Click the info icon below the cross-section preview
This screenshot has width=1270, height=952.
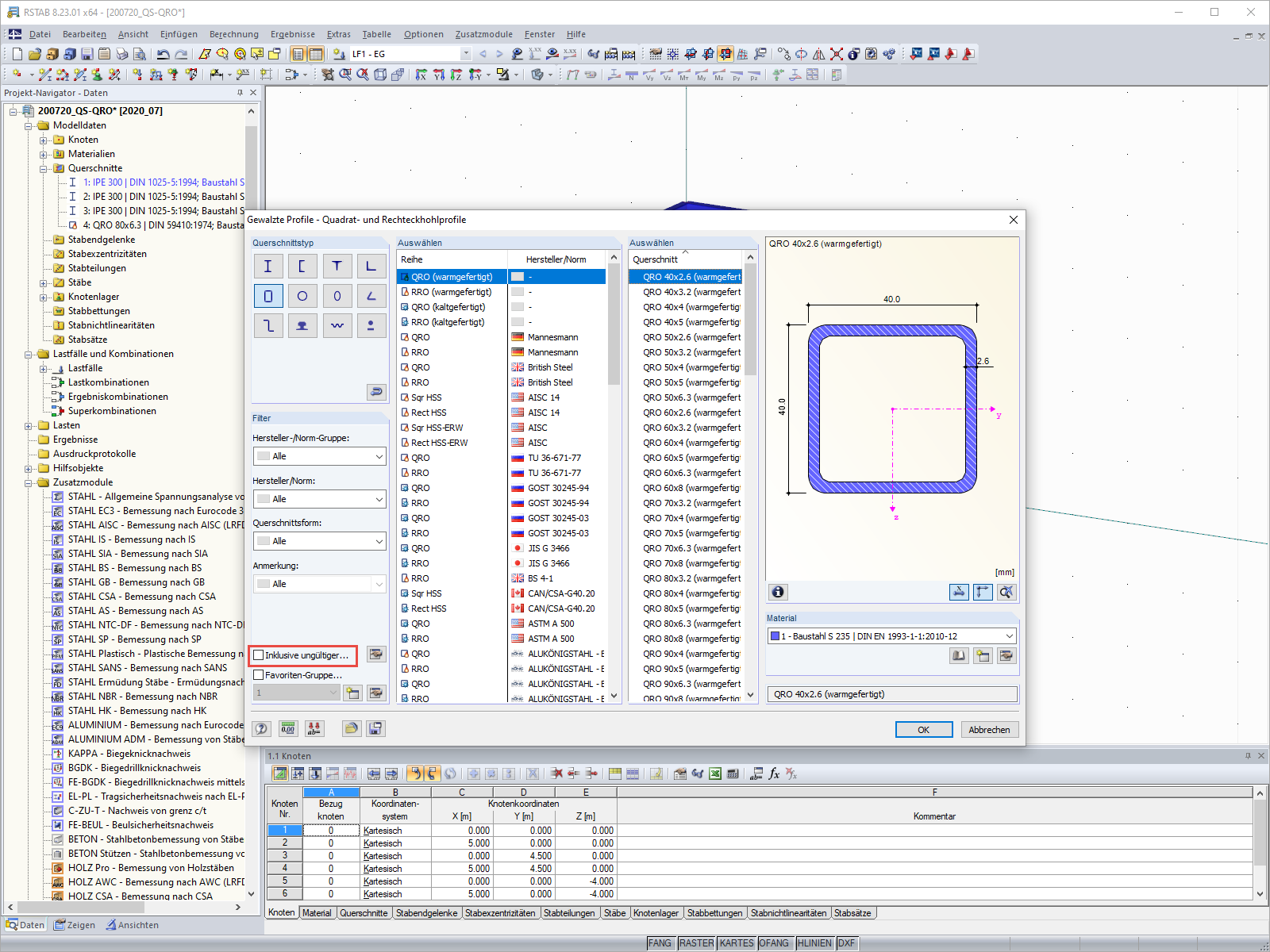778,592
